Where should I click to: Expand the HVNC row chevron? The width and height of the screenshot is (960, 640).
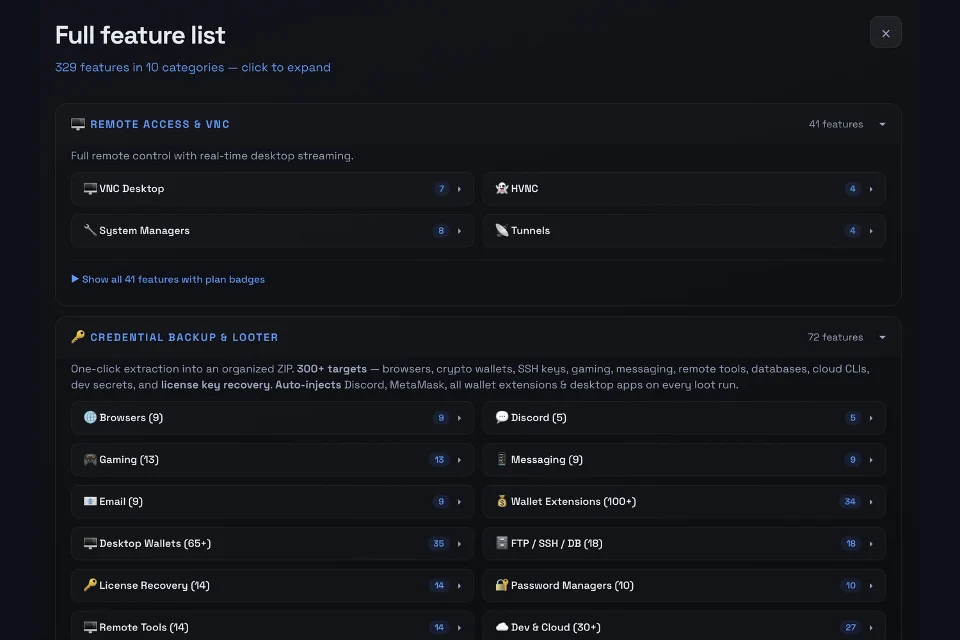click(871, 189)
